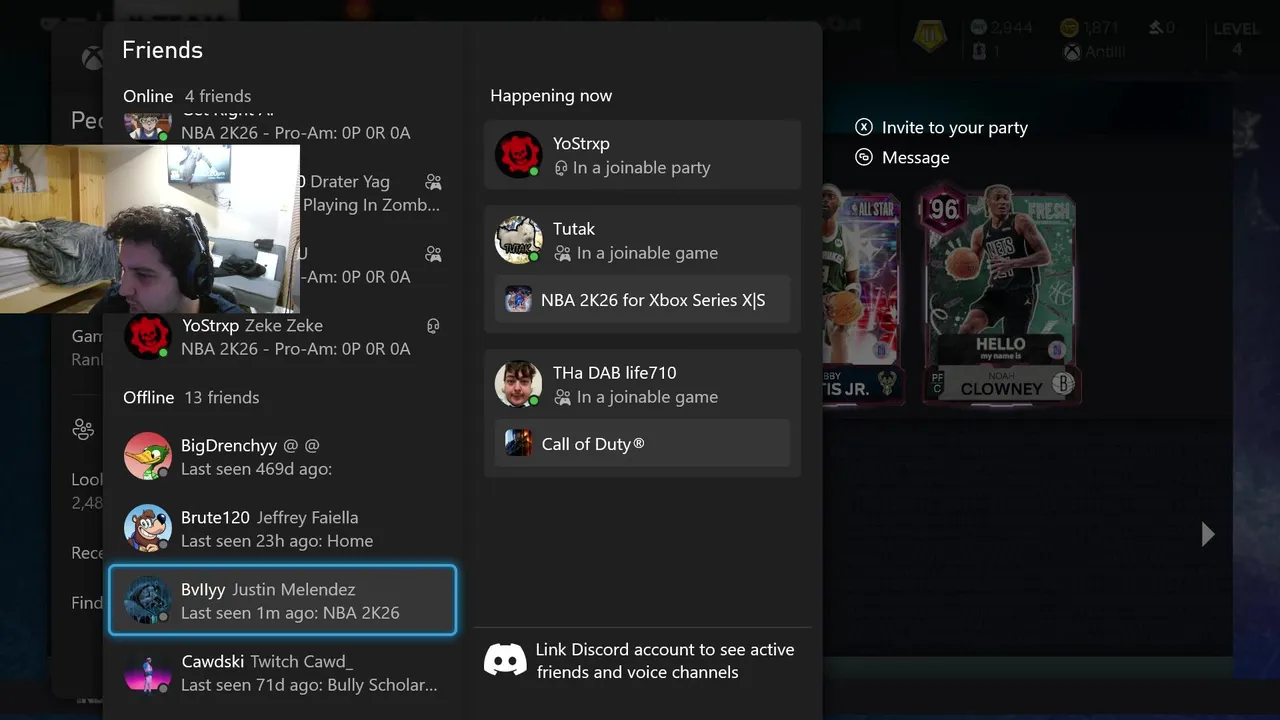Choose Message option

click(x=902, y=157)
